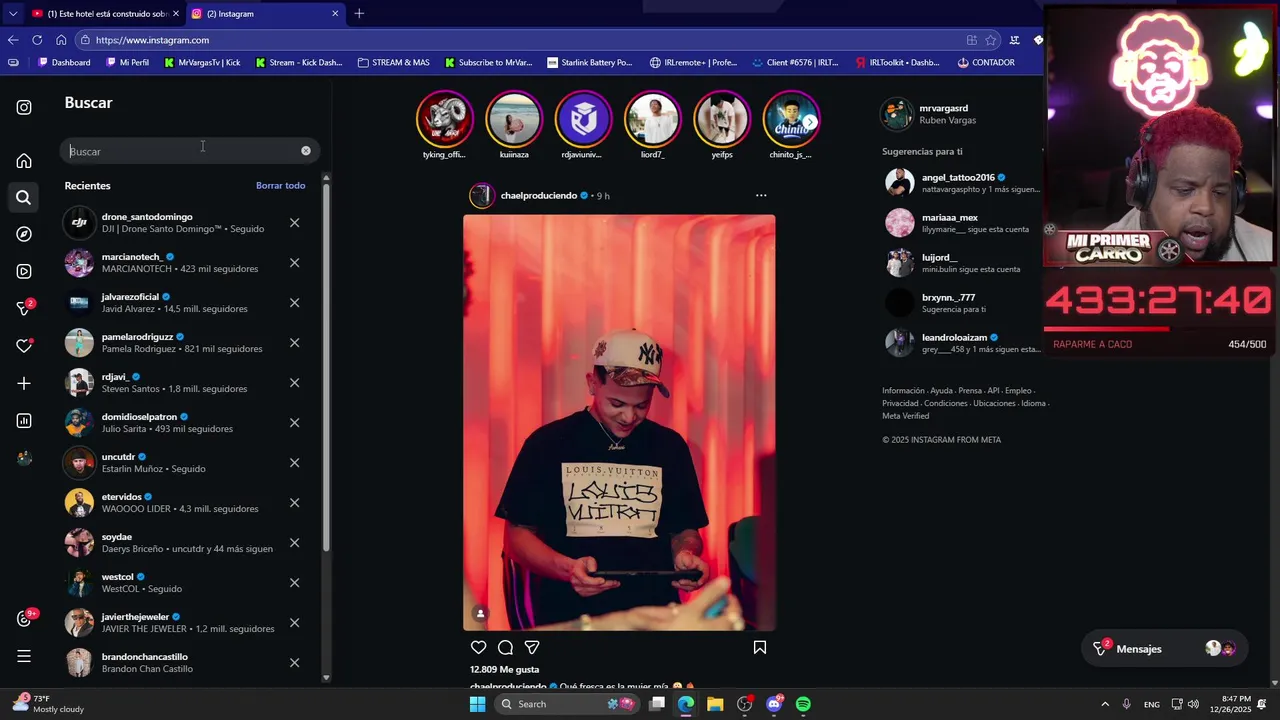Open suggested account brxynn._777
1280x720 pixels.
point(948,297)
